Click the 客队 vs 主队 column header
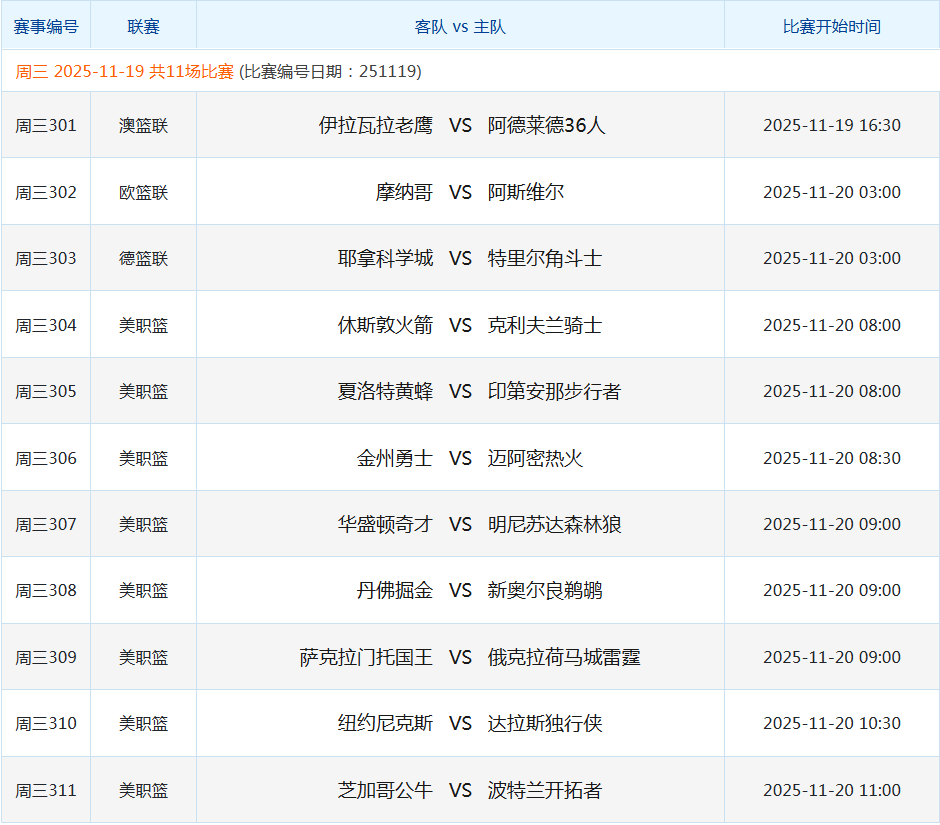The width and height of the screenshot is (940, 825). tap(460, 27)
